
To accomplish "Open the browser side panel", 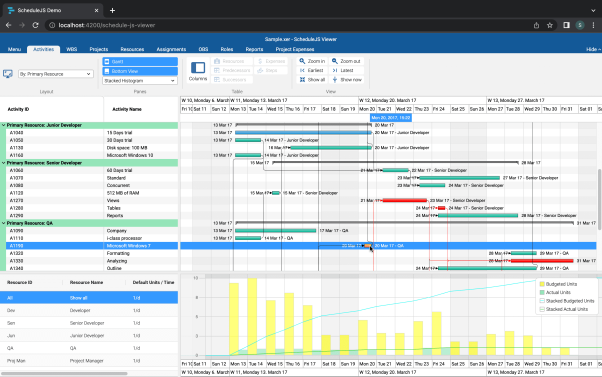I will click(566, 25).
